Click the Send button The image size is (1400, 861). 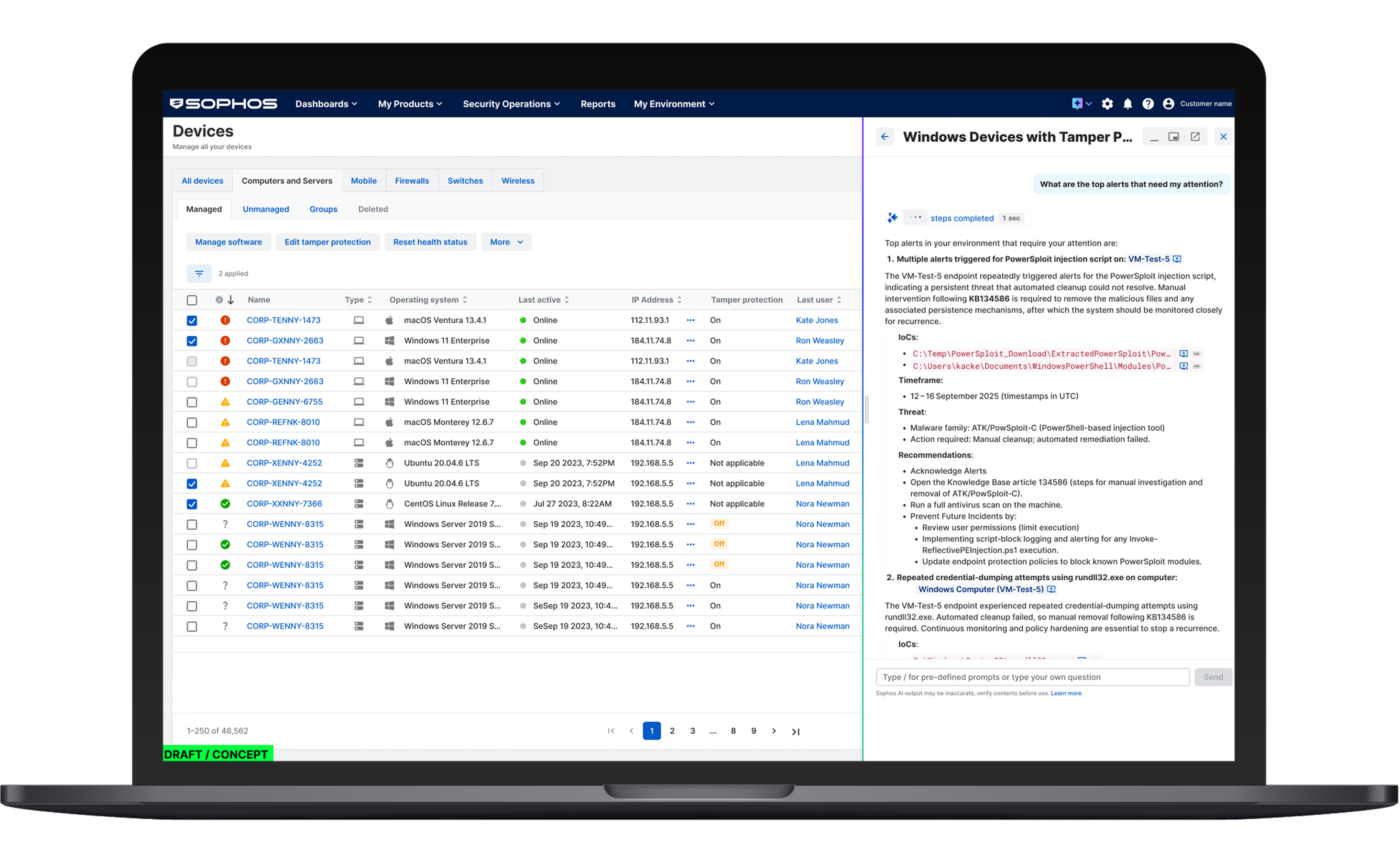1213,678
